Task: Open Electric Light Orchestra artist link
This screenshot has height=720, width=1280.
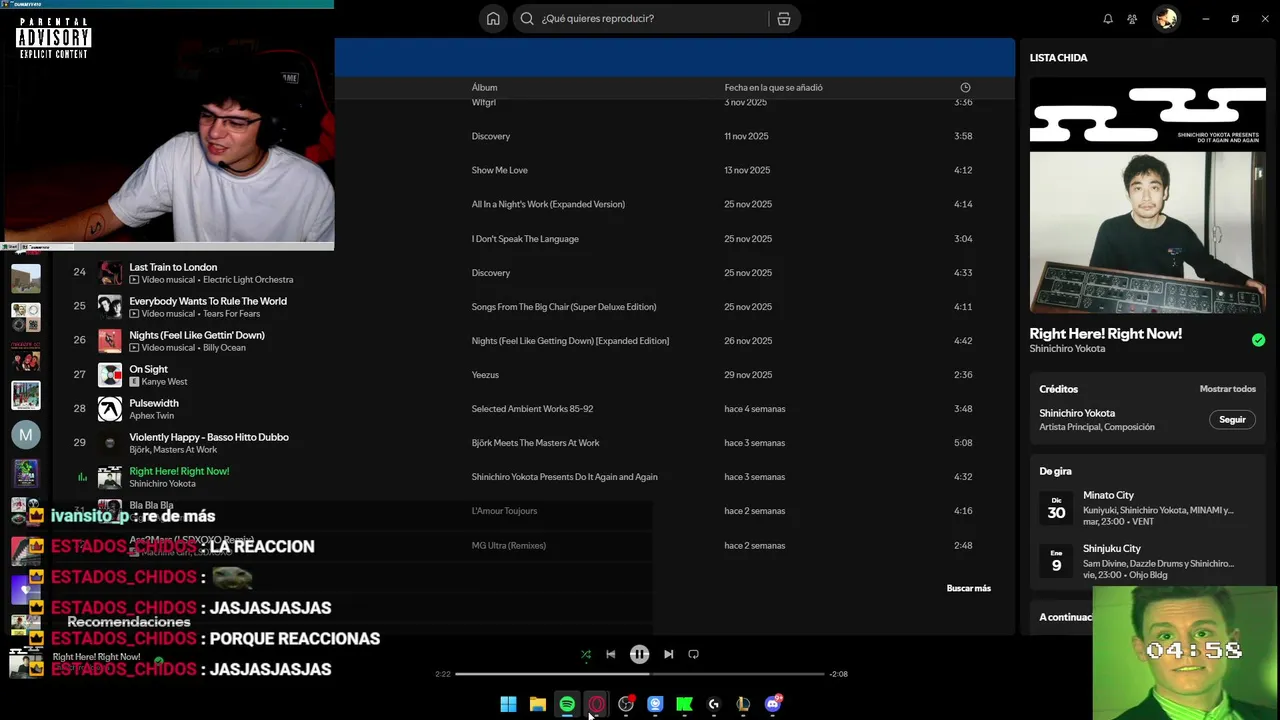Action: click(x=248, y=280)
